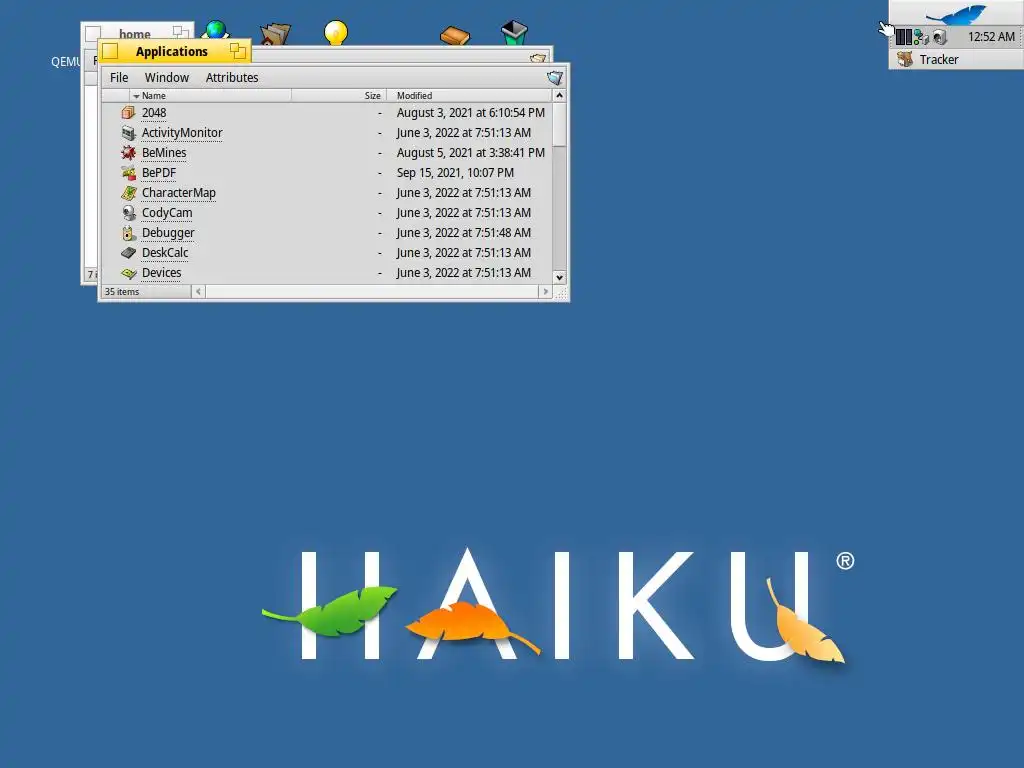This screenshot has width=1024, height=768.
Task: Click the volume speaker tray icon
Action: coord(939,37)
